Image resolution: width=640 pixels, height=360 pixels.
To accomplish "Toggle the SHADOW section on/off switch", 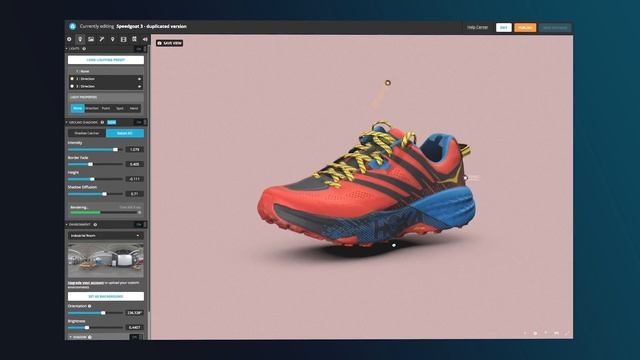I will [137, 337].
